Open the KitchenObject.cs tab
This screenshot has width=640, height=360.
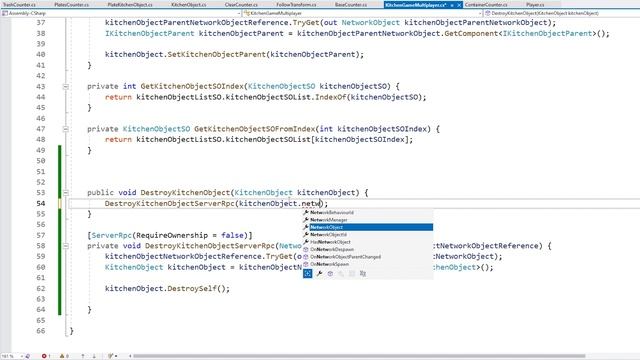[x=189, y=4]
